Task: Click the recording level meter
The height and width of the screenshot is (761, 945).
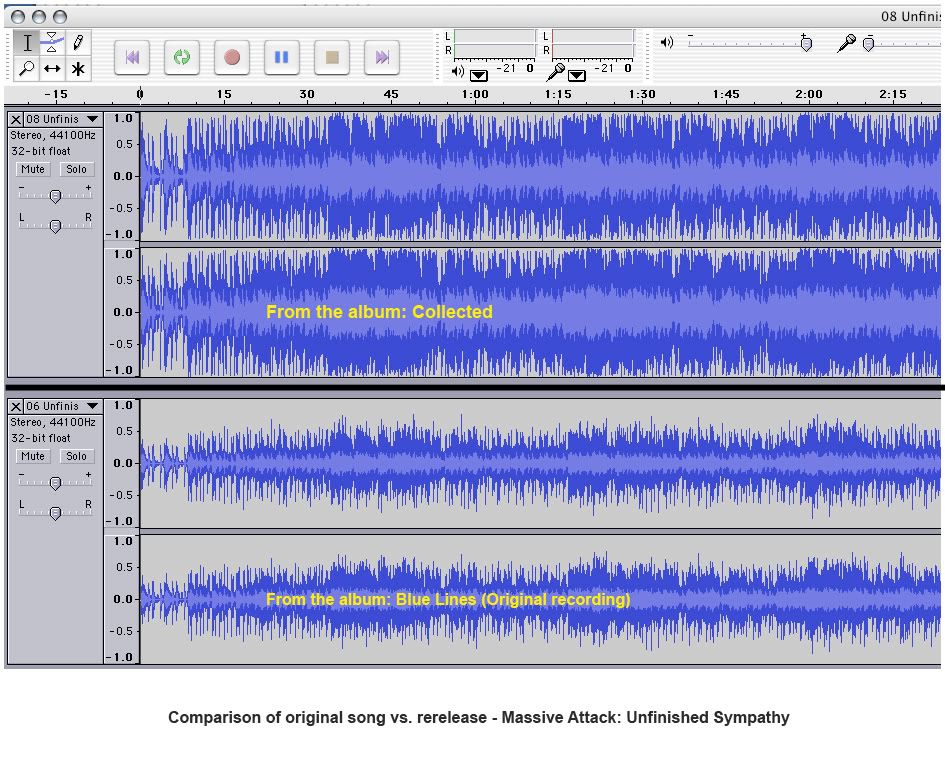Action: click(592, 43)
